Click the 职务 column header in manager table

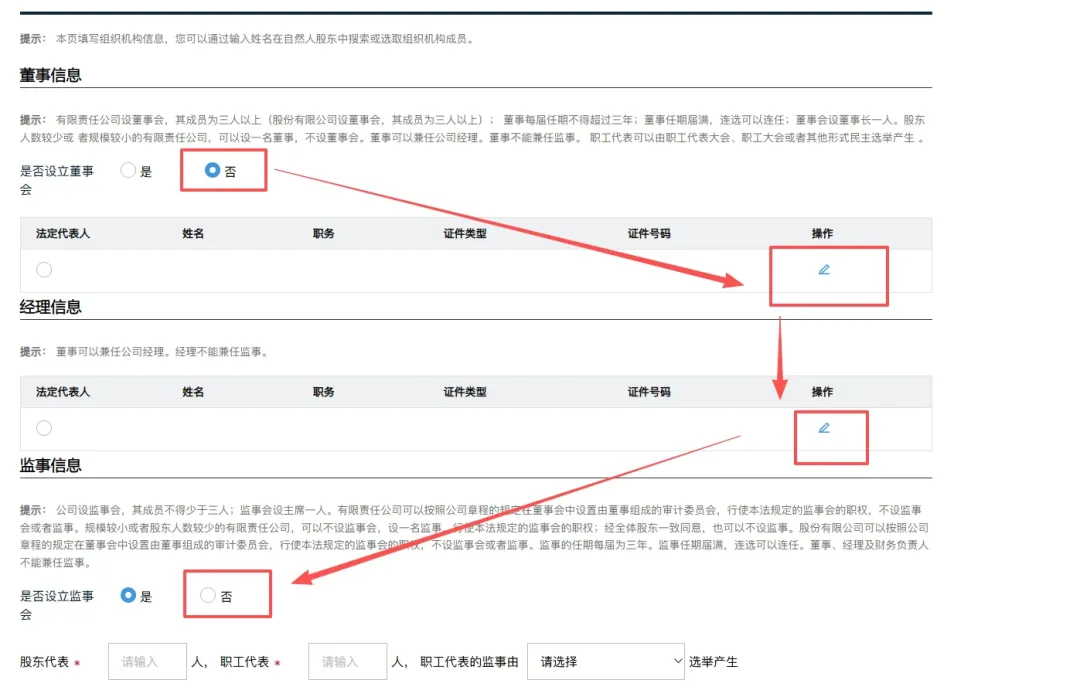tap(322, 391)
